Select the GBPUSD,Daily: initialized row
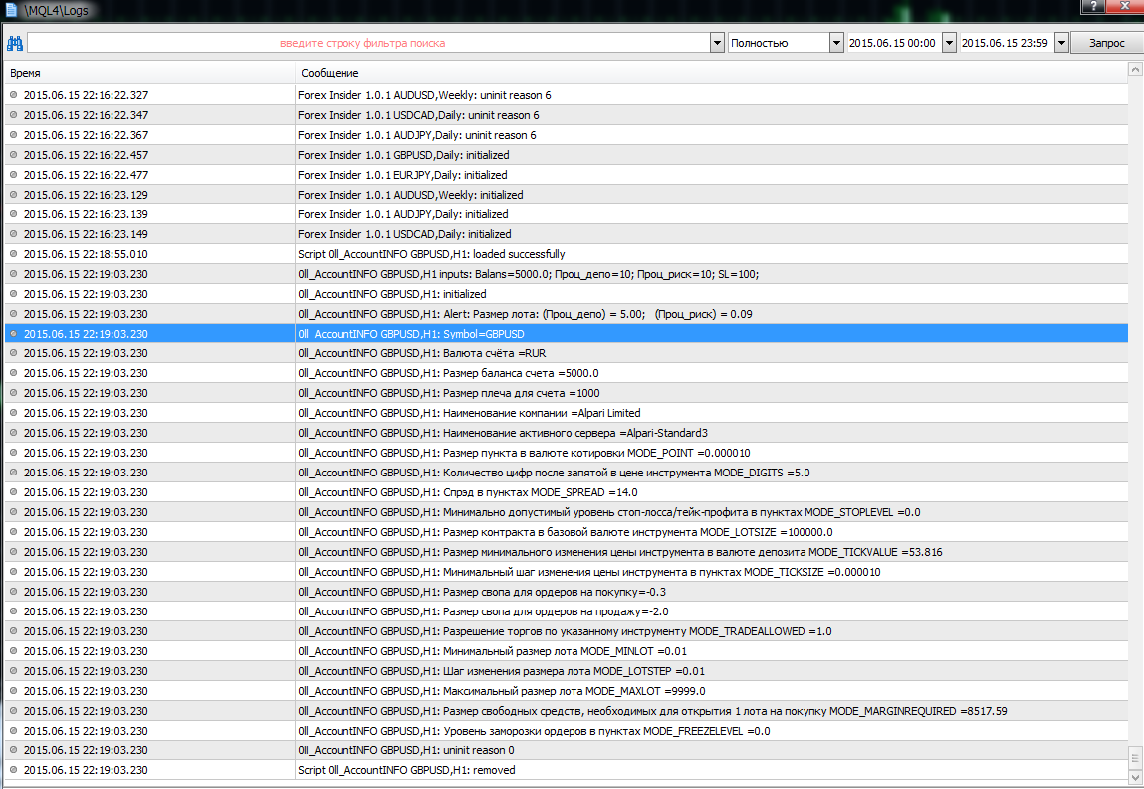 (x=566, y=155)
